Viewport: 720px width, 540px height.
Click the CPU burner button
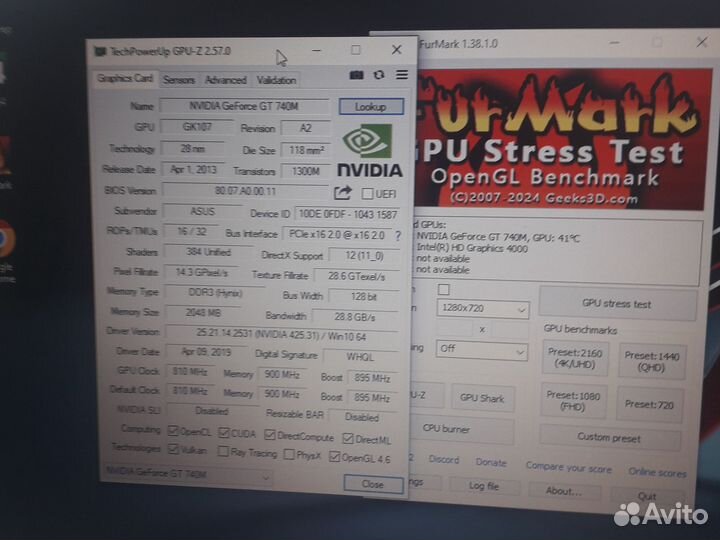click(x=460, y=428)
